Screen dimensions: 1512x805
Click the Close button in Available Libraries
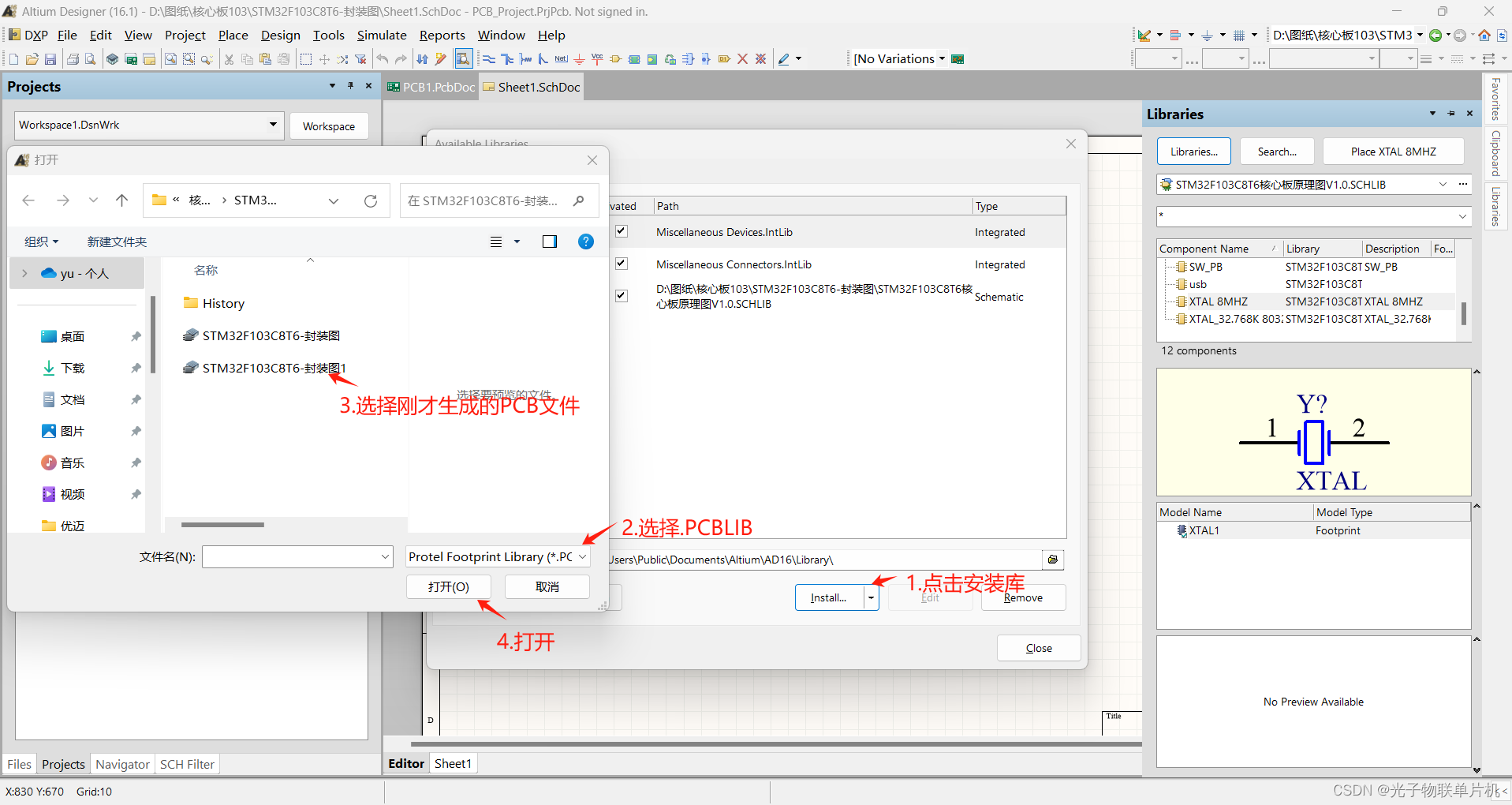click(1039, 648)
